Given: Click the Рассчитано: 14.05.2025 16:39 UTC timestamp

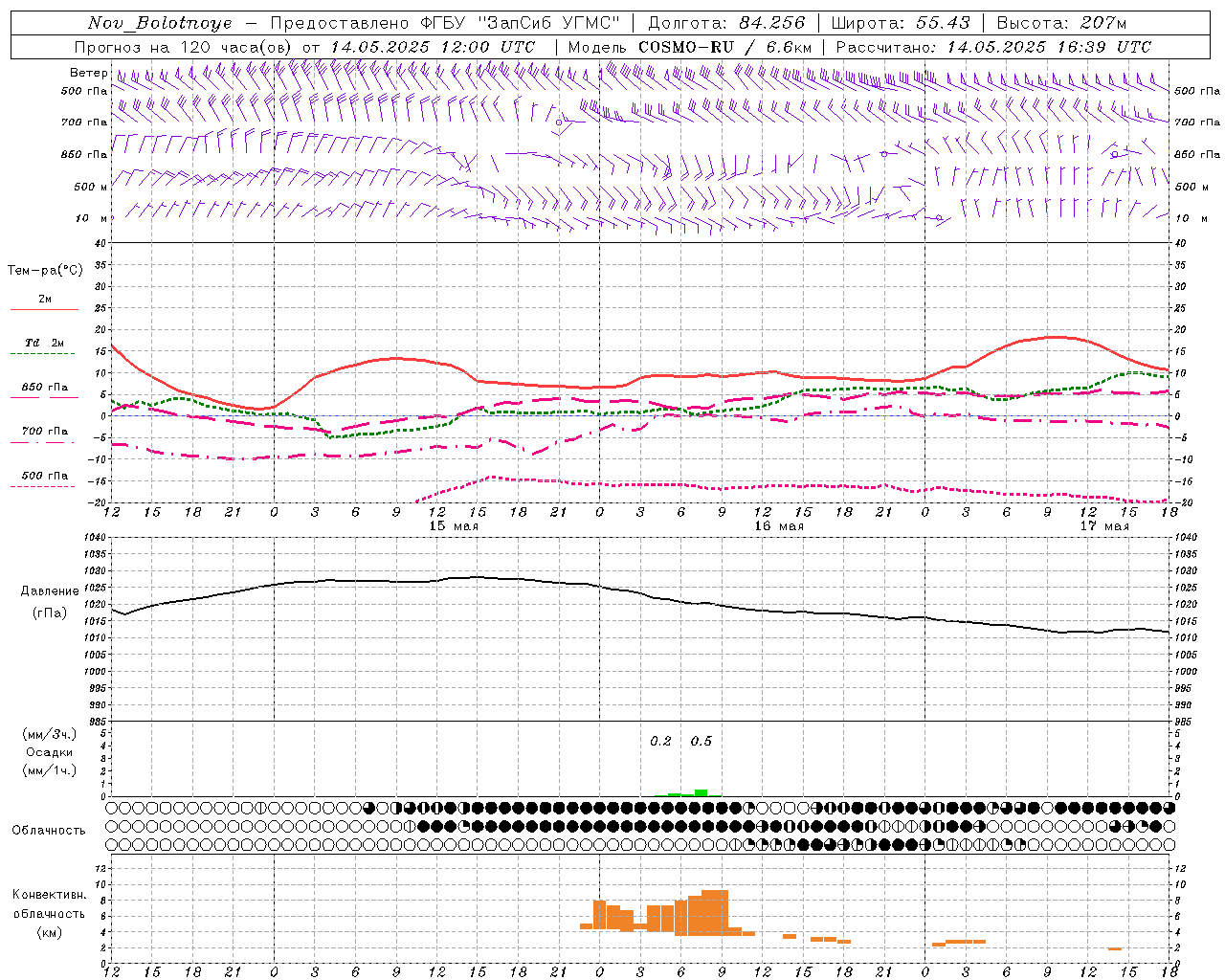Looking at the screenshot, I should pos(993,47).
